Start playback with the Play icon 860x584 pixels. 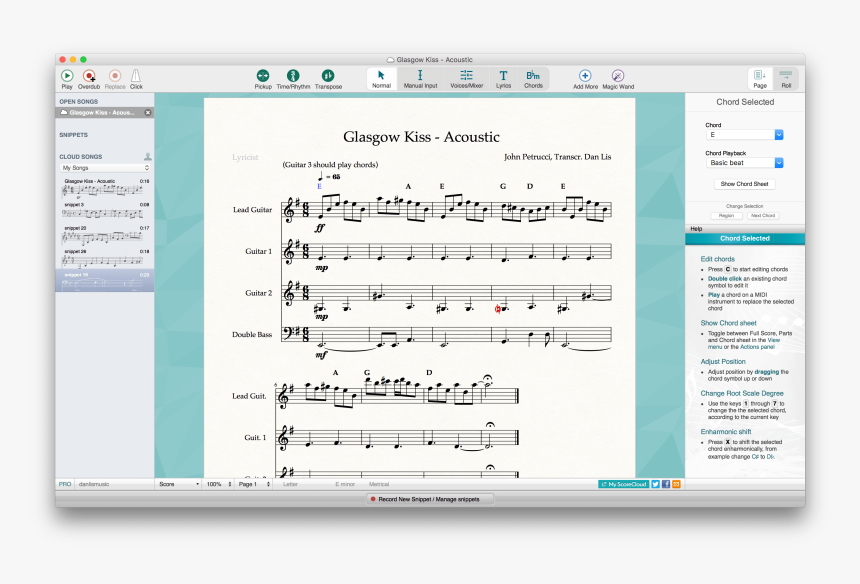[x=67, y=76]
